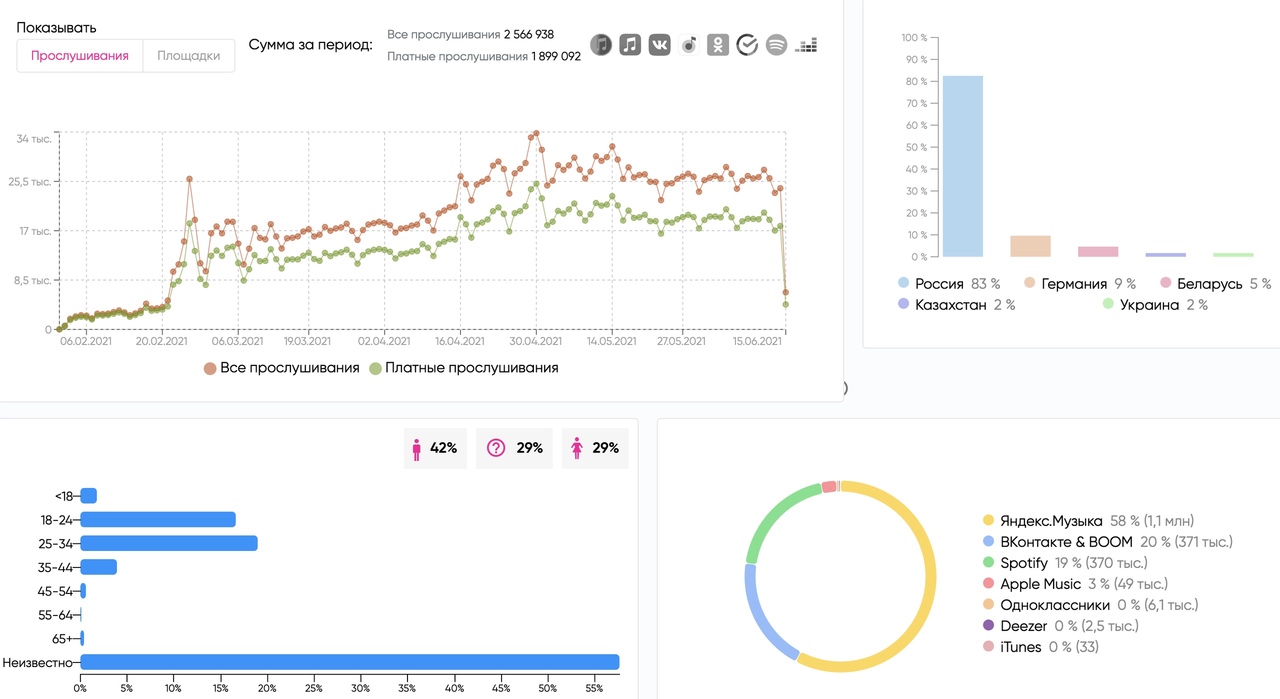Click the 25-34 age group bar
The height and width of the screenshot is (699, 1280).
point(169,543)
